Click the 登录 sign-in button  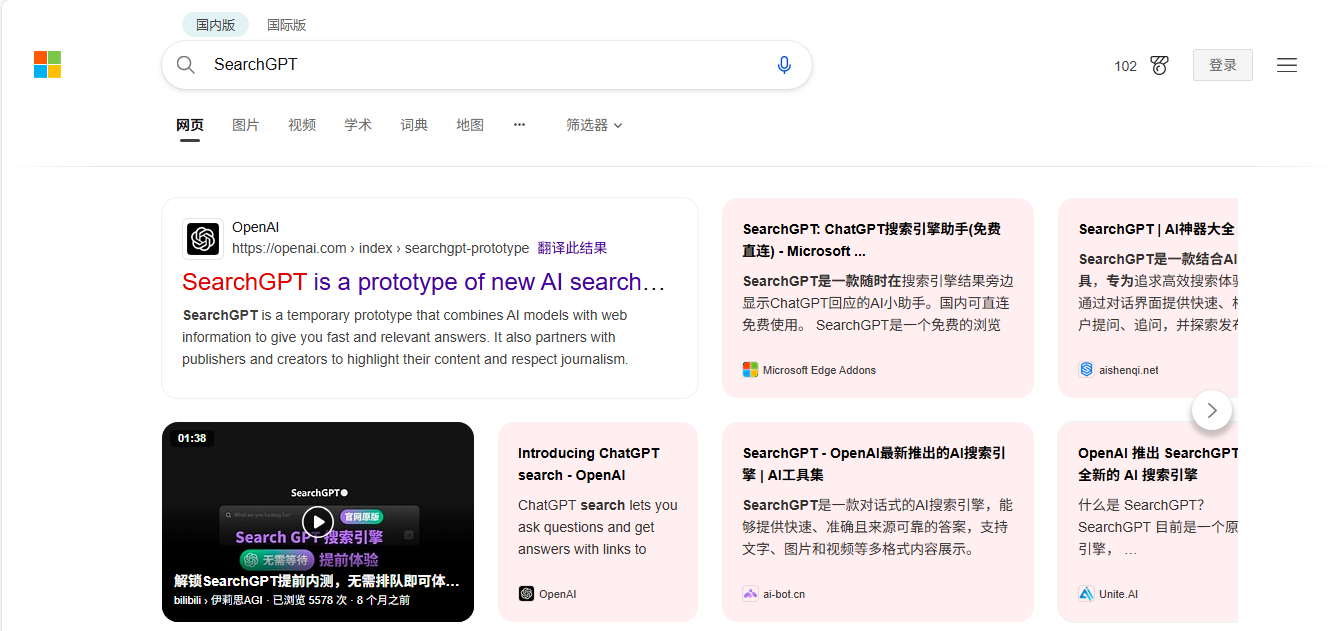[x=1223, y=65]
